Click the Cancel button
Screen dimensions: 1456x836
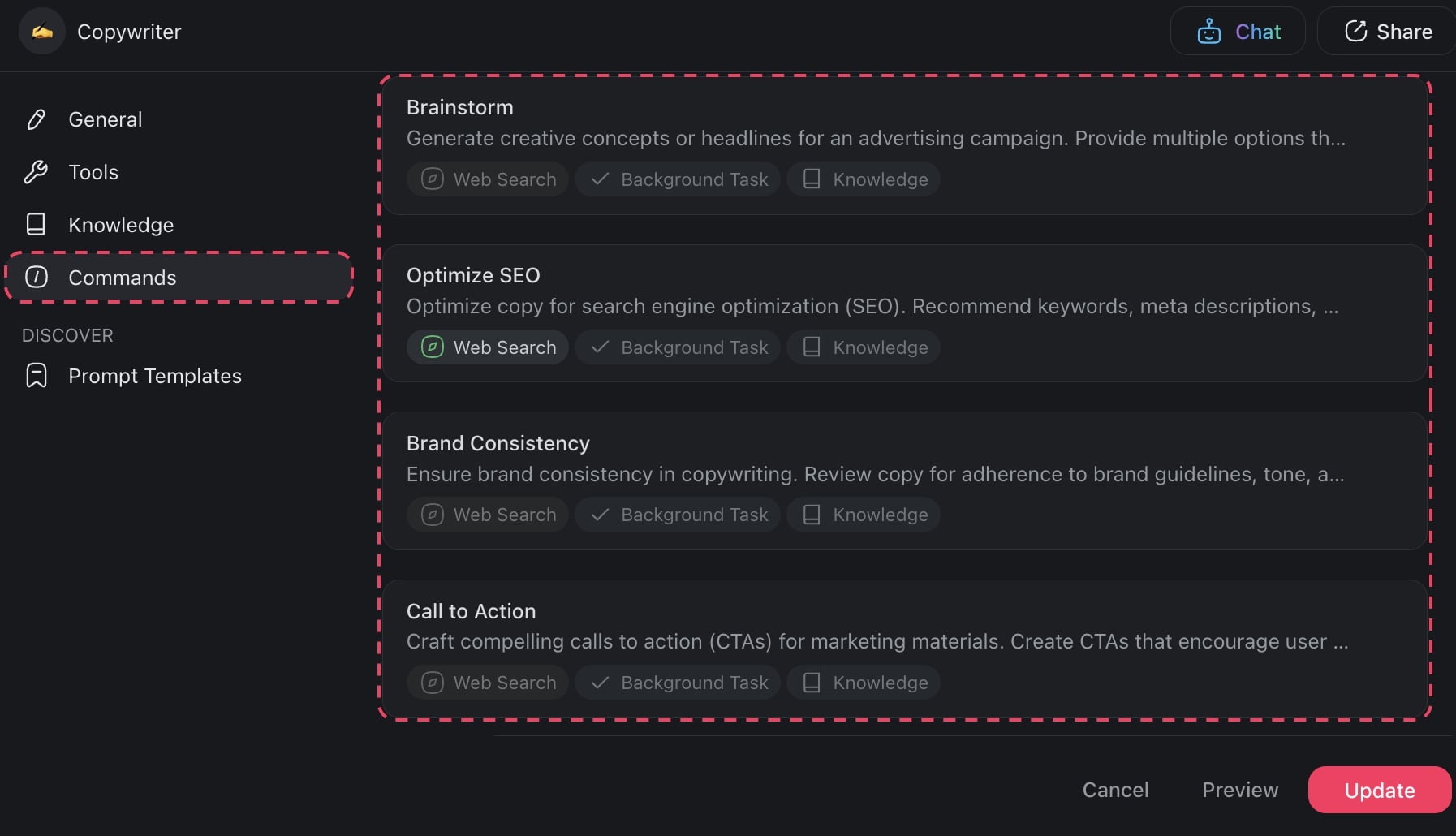tap(1115, 790)
